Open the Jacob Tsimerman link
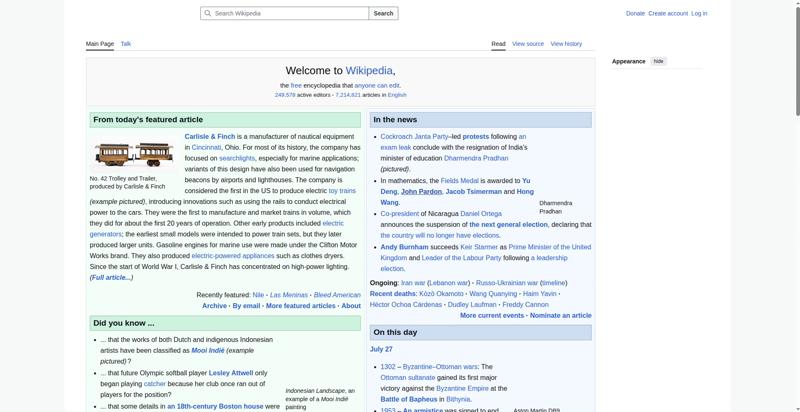The height and width of the screenshot is (412, 800). pos(473,192)
